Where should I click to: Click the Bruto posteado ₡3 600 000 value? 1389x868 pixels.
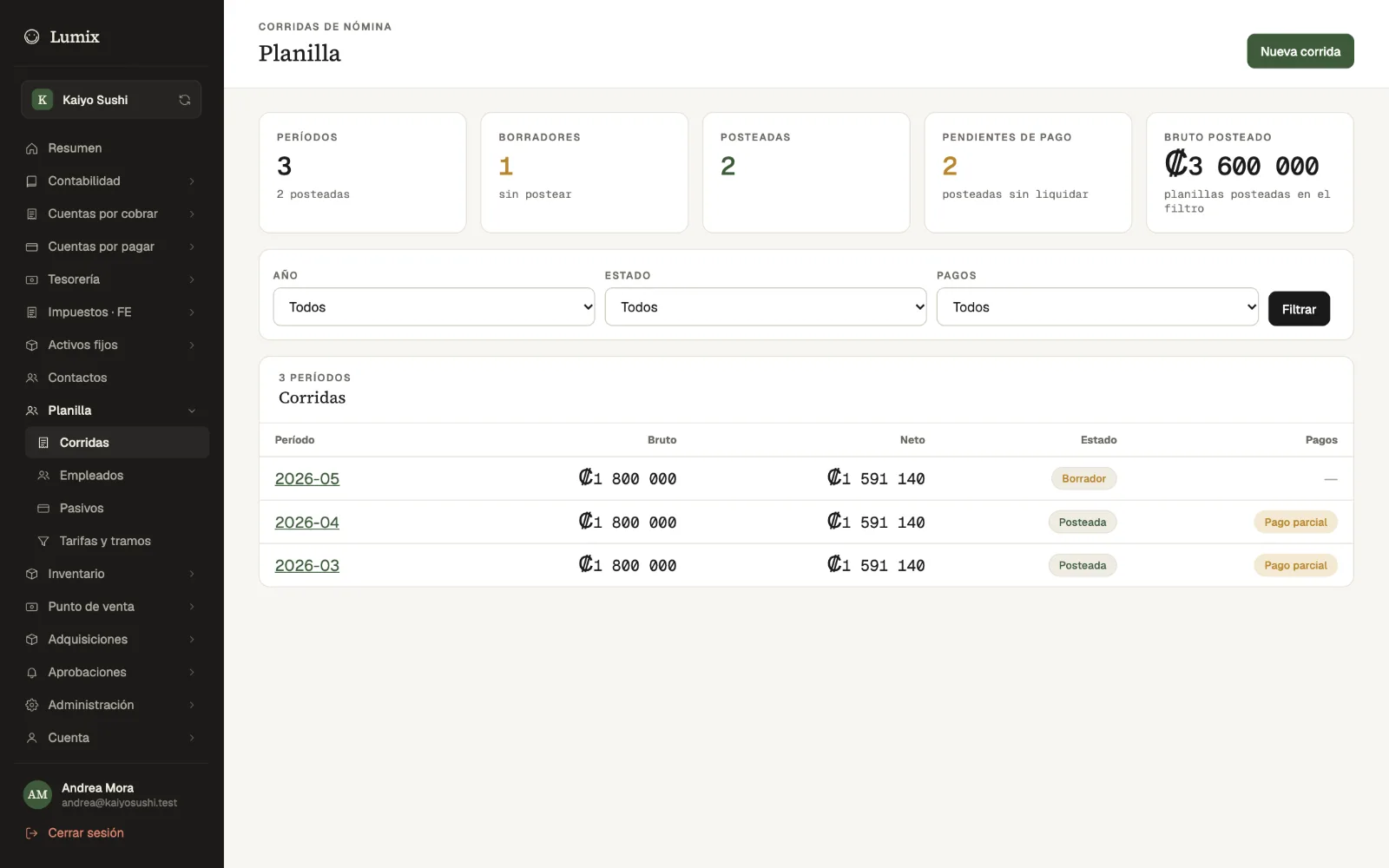pyautogui.click(x=1241, y=165)
